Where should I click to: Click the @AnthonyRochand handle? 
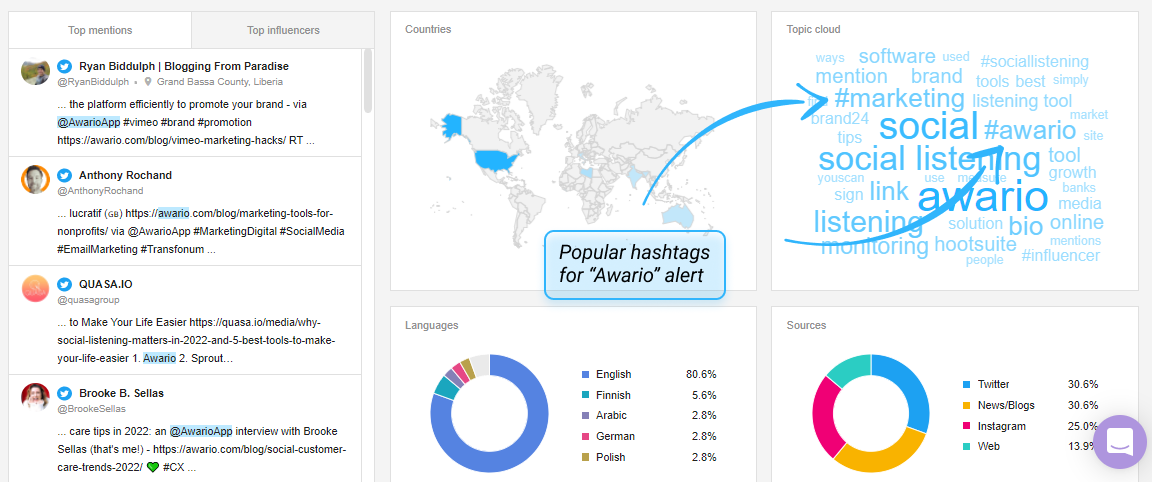coord(100,191)
